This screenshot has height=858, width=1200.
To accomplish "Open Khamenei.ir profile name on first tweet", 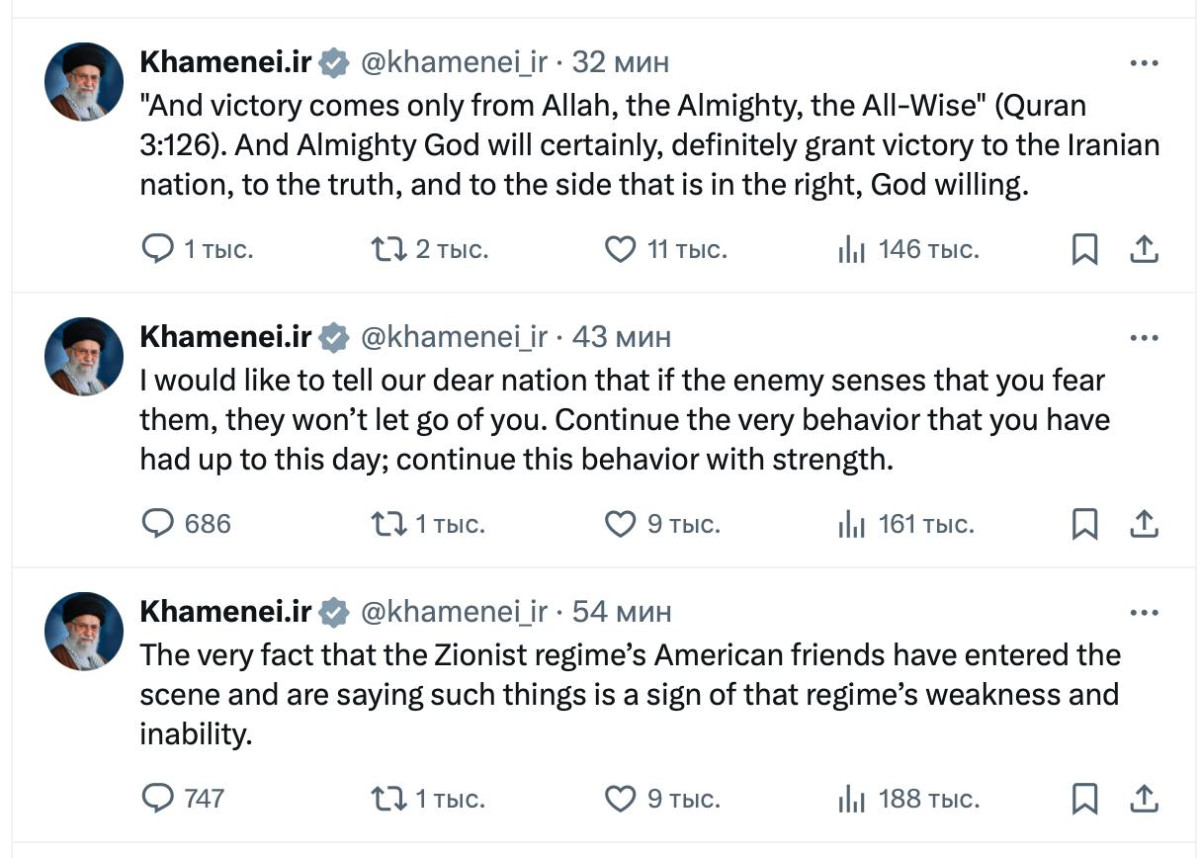I will tap(226, 62).
